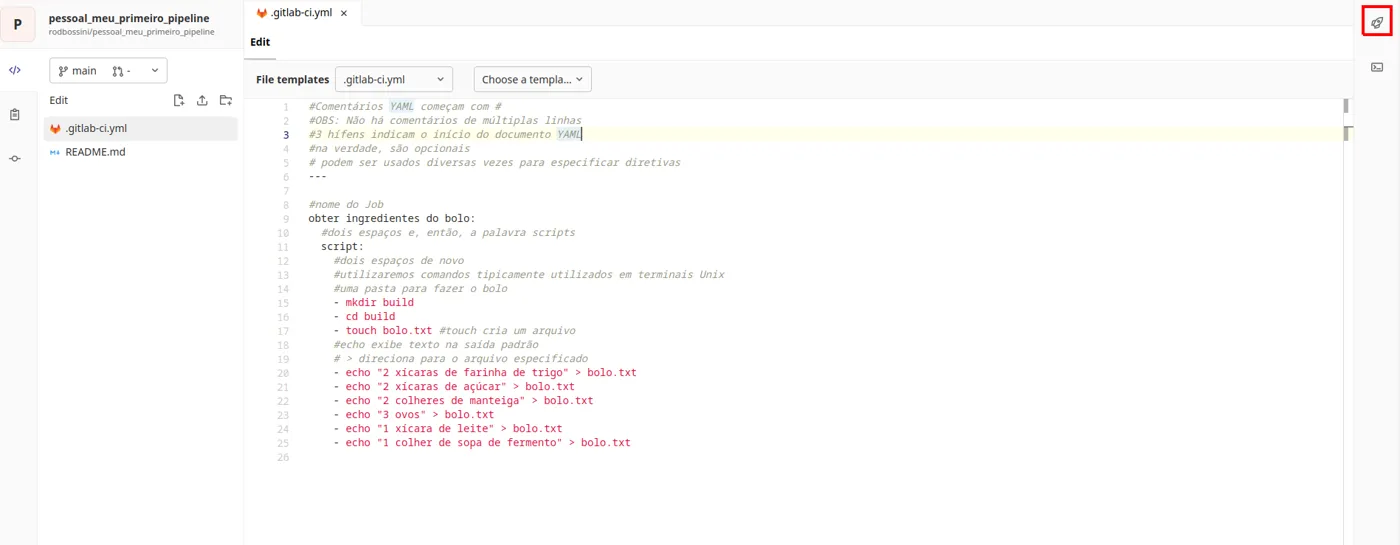Open the Pipelines rocket icon in right sidebar
The height and width of the screenshot is (545, 1400).
[x=1377, y=22]
